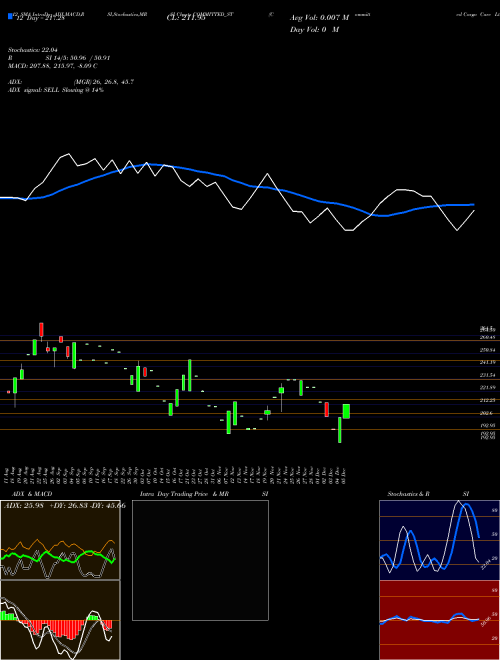Select the 'CL: 211.95' closing price text
The width and height of the screenshot is (500, 660).
click(x=186, y=19)
